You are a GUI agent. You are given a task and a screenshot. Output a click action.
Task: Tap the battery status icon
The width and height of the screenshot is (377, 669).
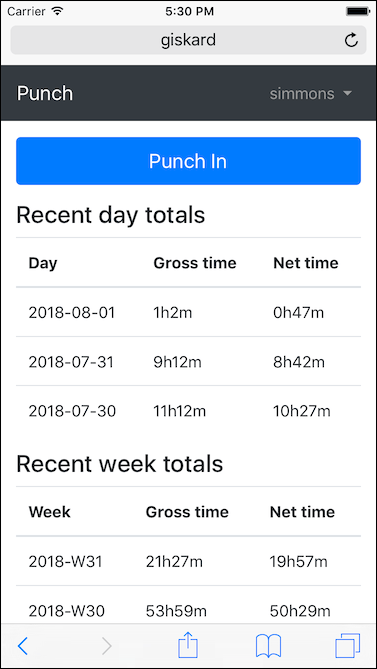tap(357, 11)
